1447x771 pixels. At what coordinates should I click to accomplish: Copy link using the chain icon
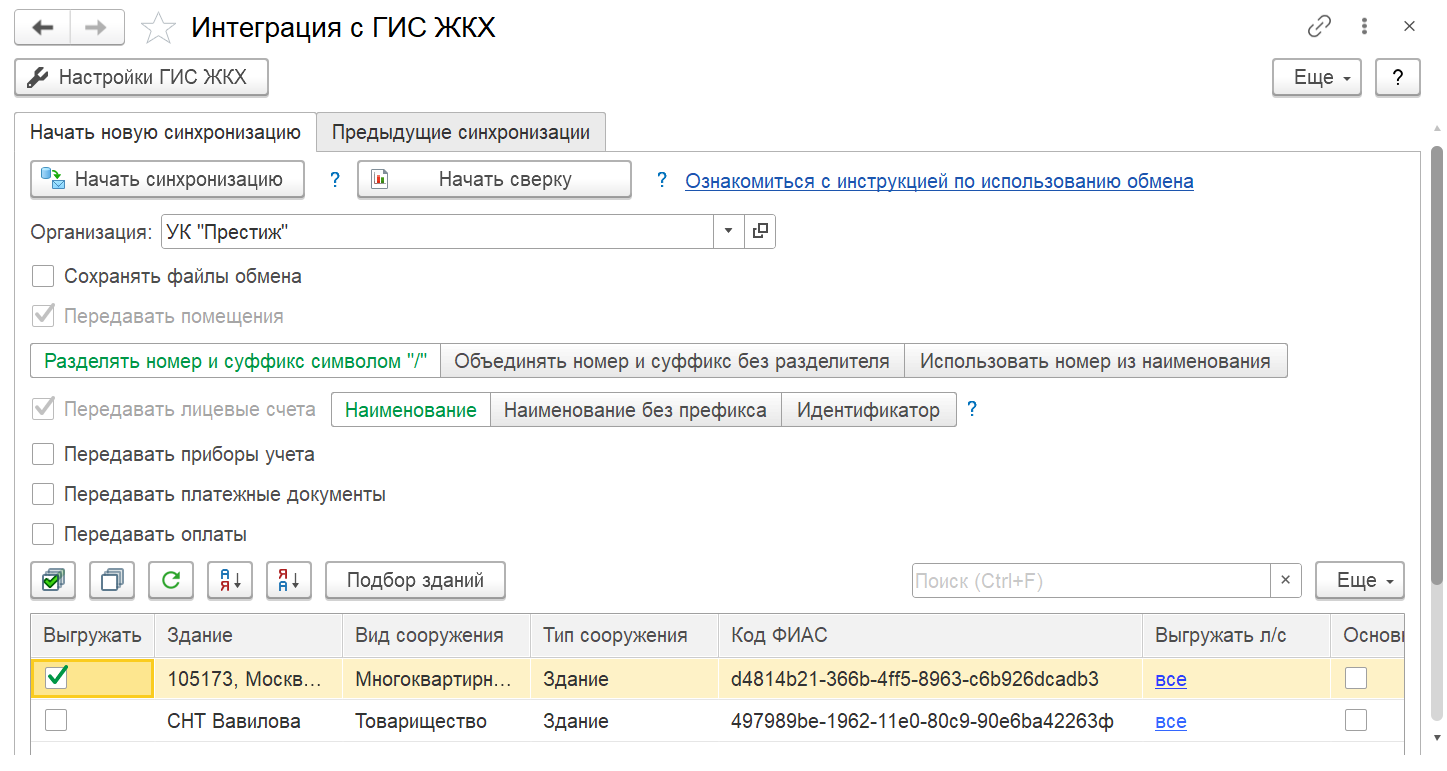(1320, 27)
